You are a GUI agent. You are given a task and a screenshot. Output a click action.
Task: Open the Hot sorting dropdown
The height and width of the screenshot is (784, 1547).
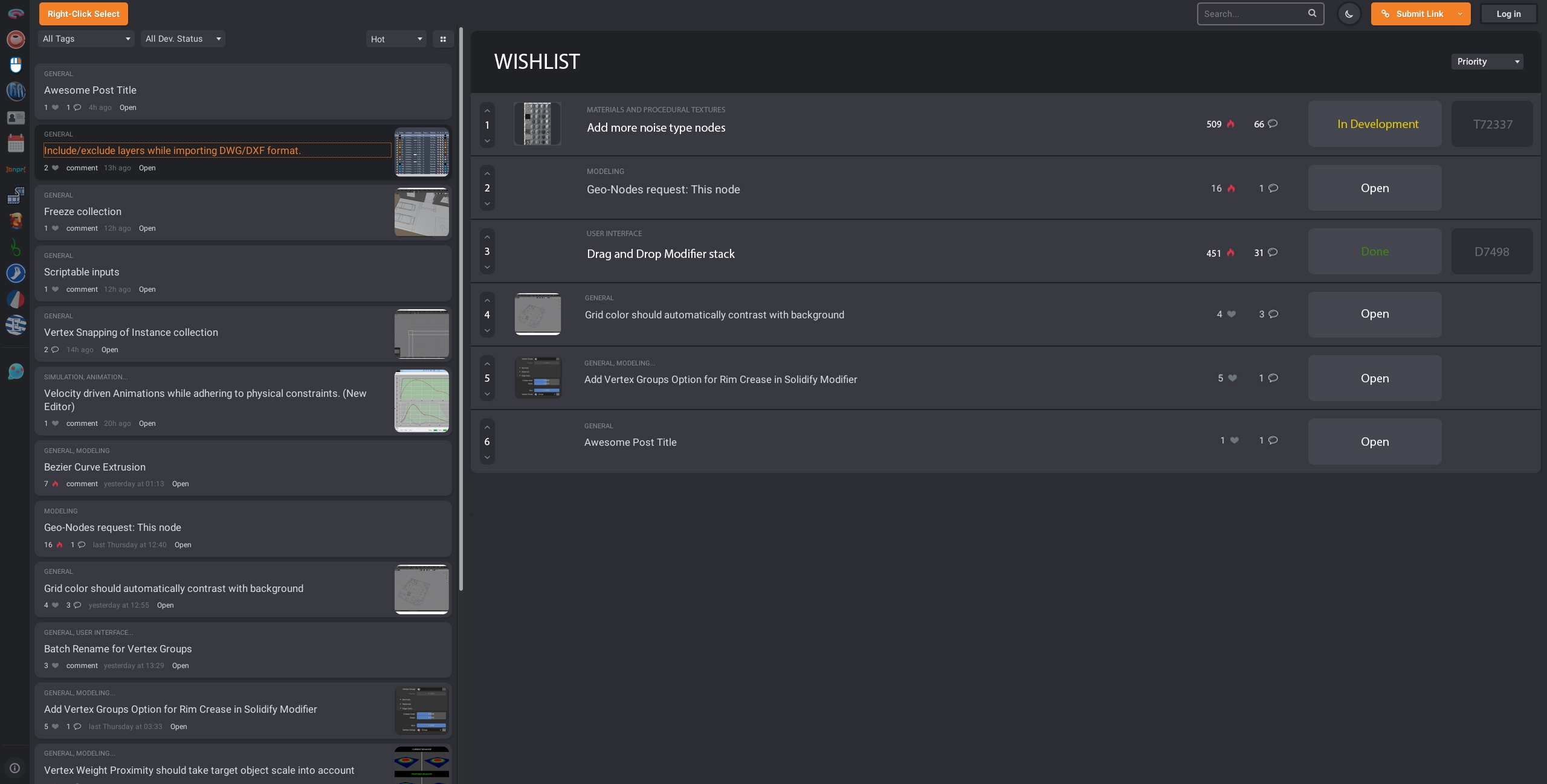396,39
